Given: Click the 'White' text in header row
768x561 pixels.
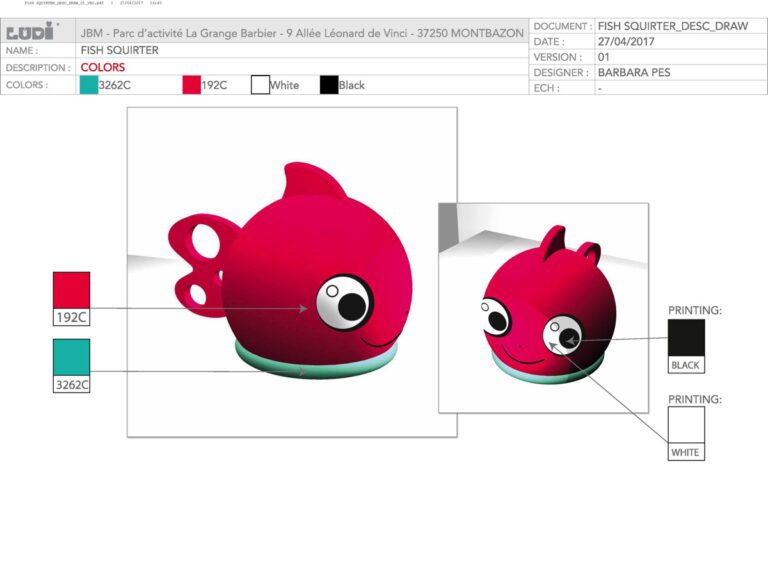Looking at the screenshot, I should tap(285, 85).
